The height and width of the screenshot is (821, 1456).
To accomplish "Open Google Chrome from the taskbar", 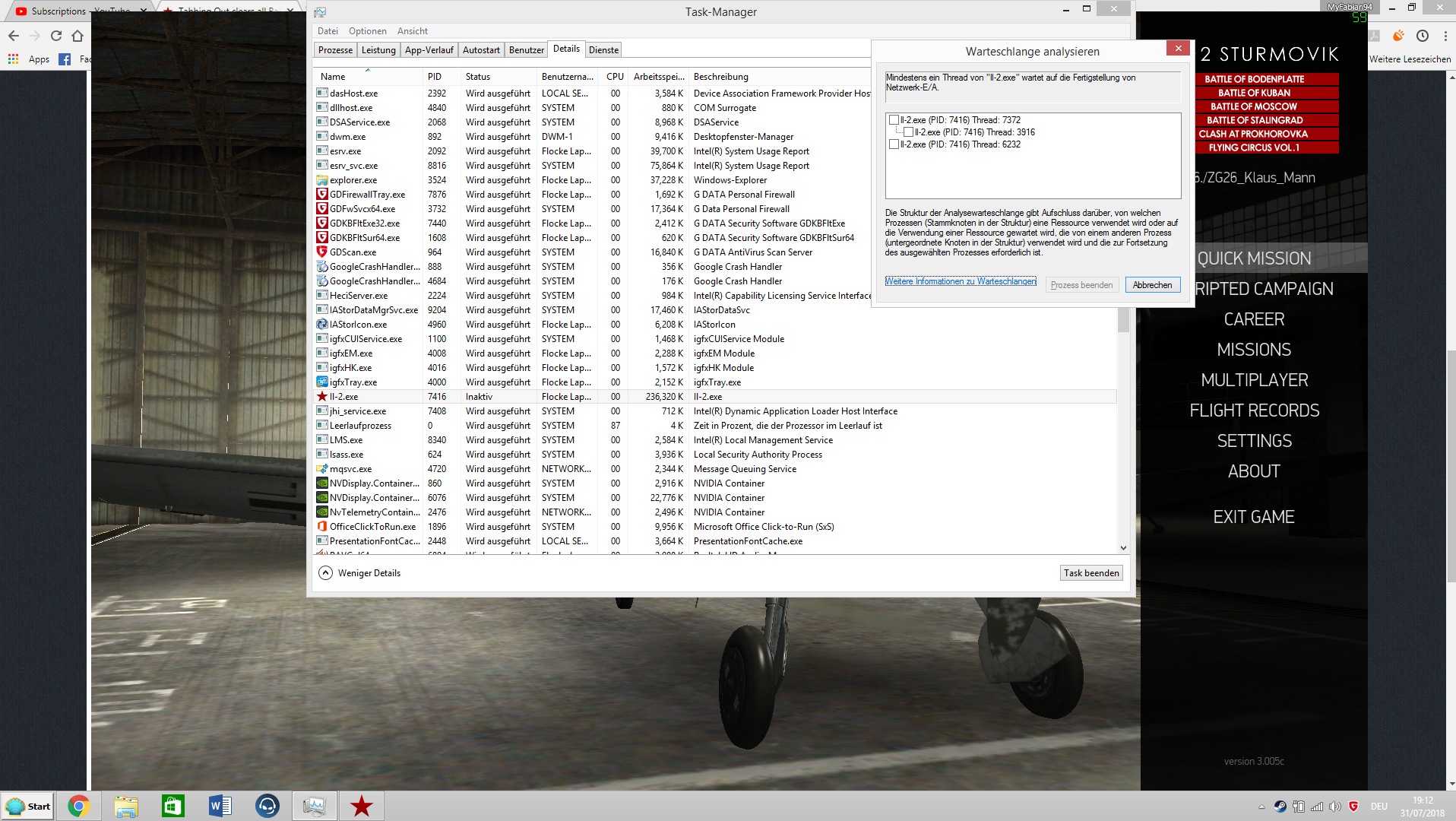I will coord(78,806).
